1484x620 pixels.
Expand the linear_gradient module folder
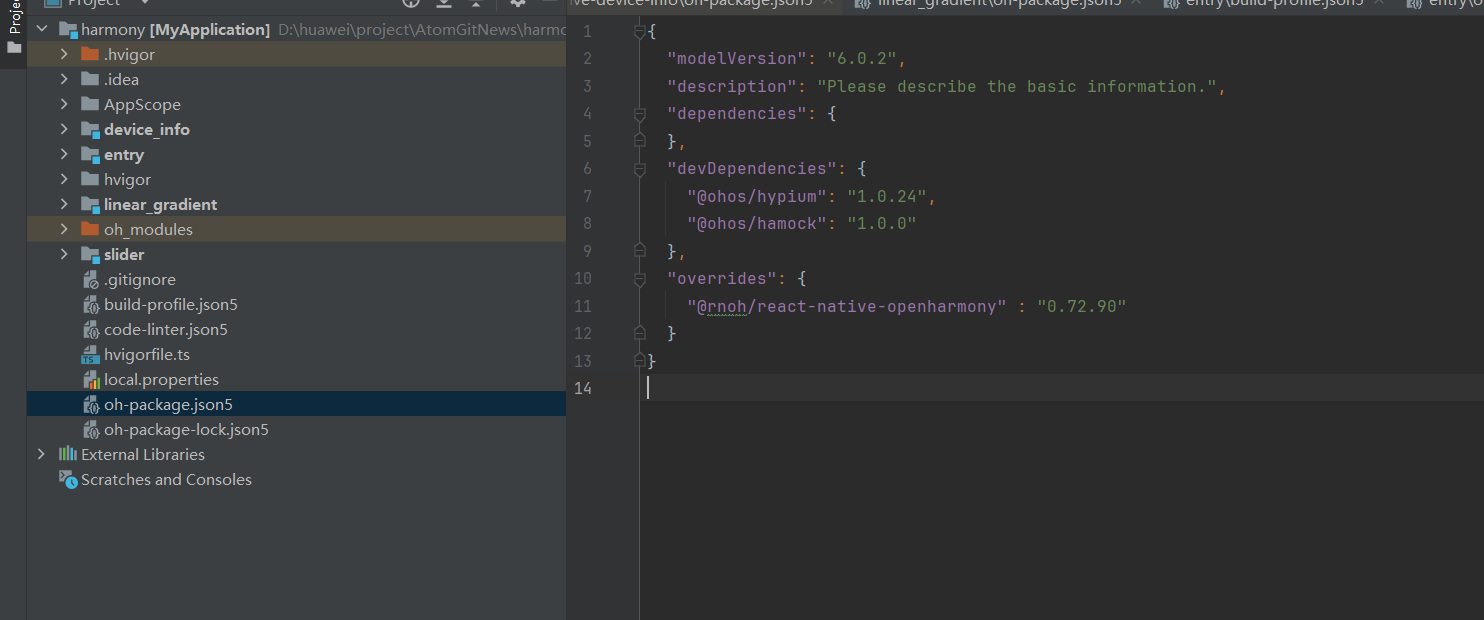pos(64,204)
